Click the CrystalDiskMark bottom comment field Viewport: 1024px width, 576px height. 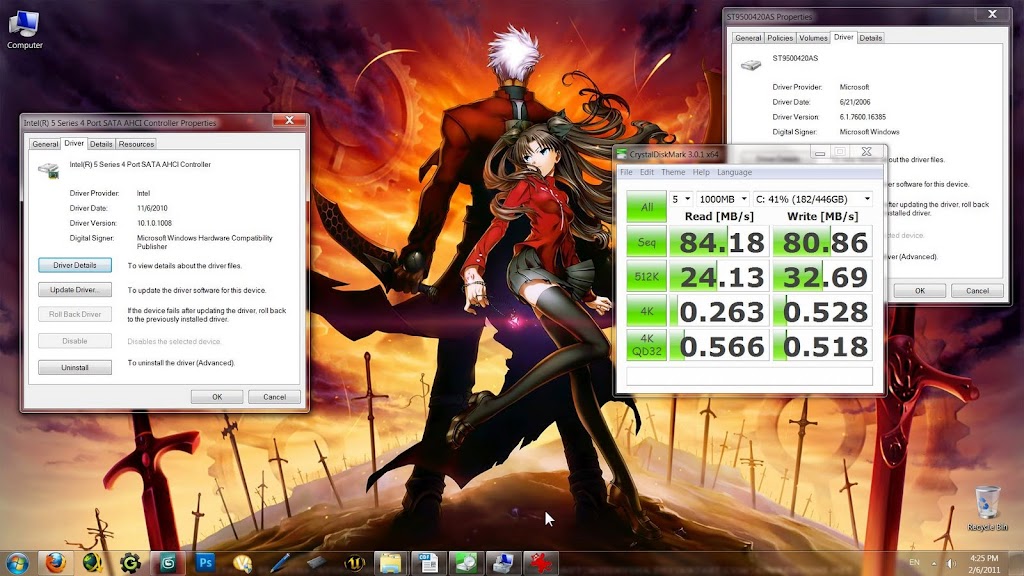coord(749,376)
